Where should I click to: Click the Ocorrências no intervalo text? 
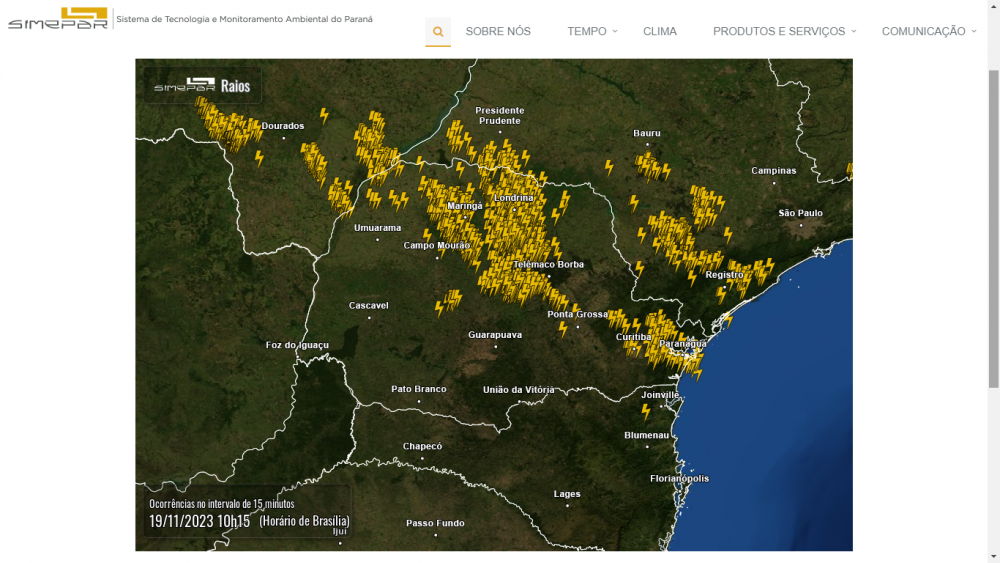click(221, 504)
